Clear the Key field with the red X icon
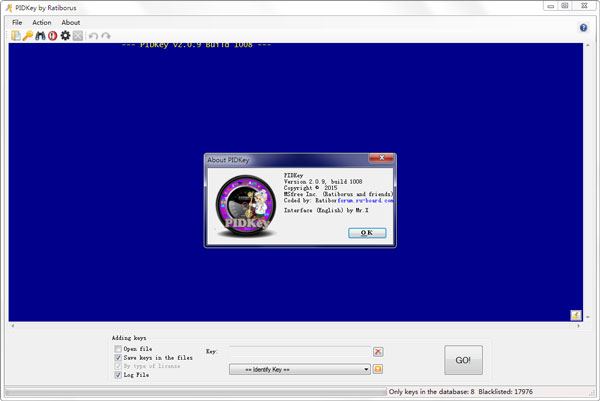 pos(378,352)
